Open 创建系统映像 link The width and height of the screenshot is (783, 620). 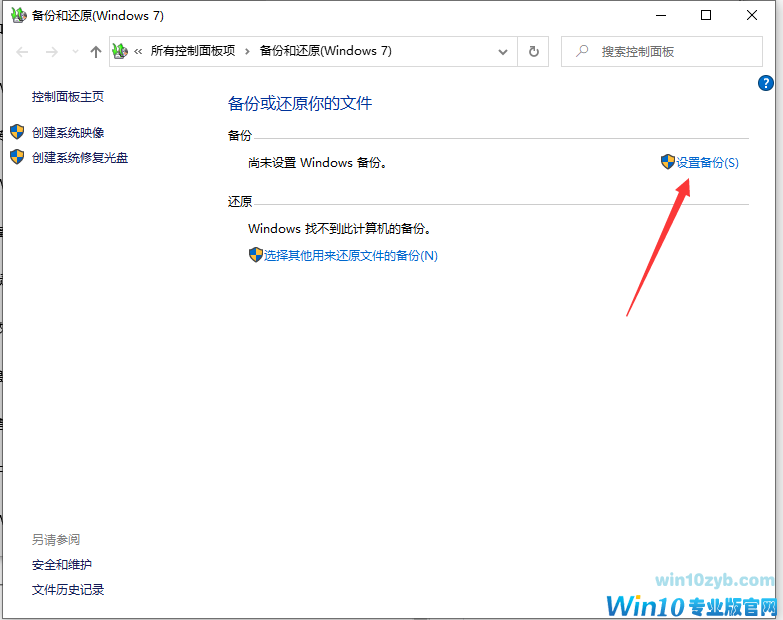click(68, 132)
